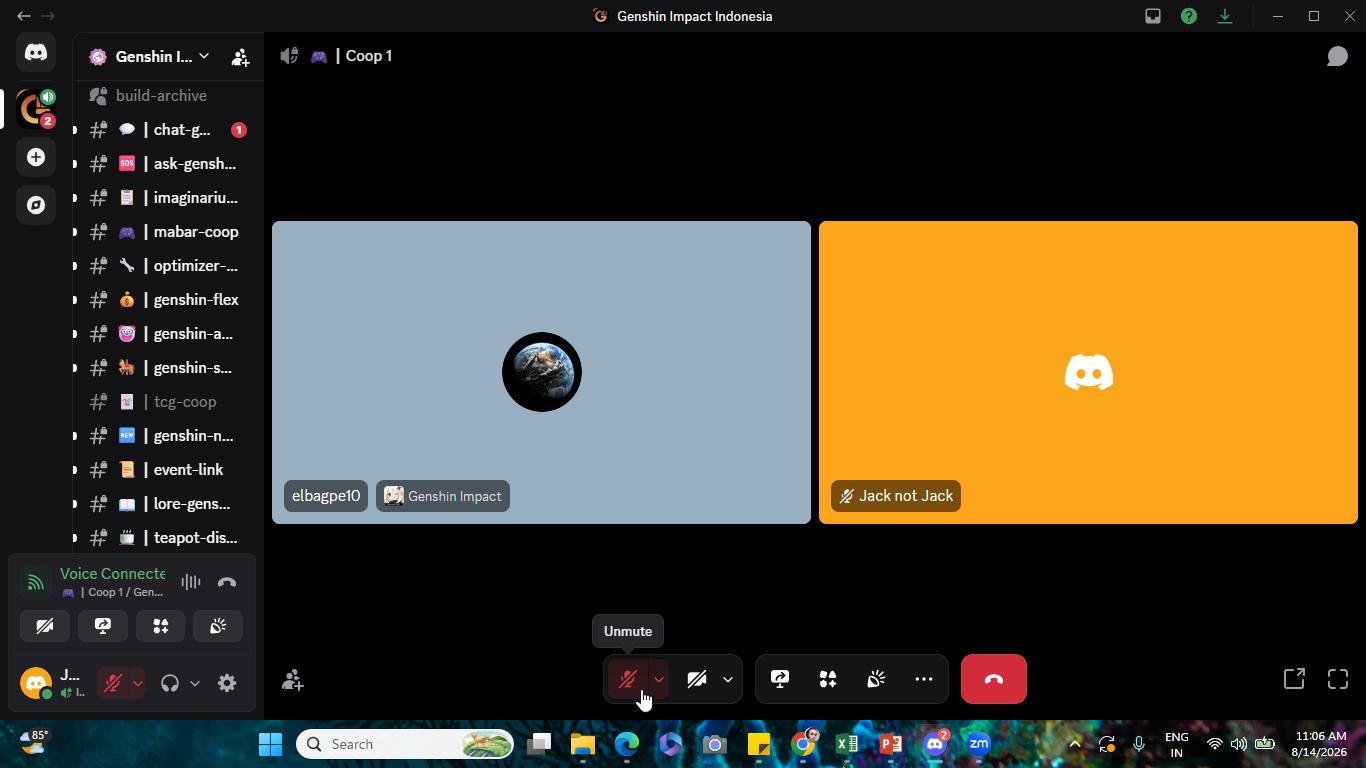This screenshot has width=1366, height=768.
Task: Select elbagpe10 video tile
Action: pos(541,372)
